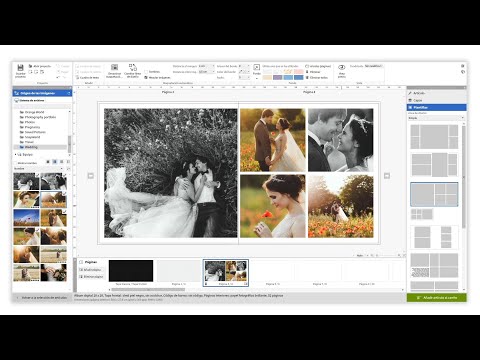
Task: Click the undo arrow in the ribbon
Action: click(x=58, y=77)
